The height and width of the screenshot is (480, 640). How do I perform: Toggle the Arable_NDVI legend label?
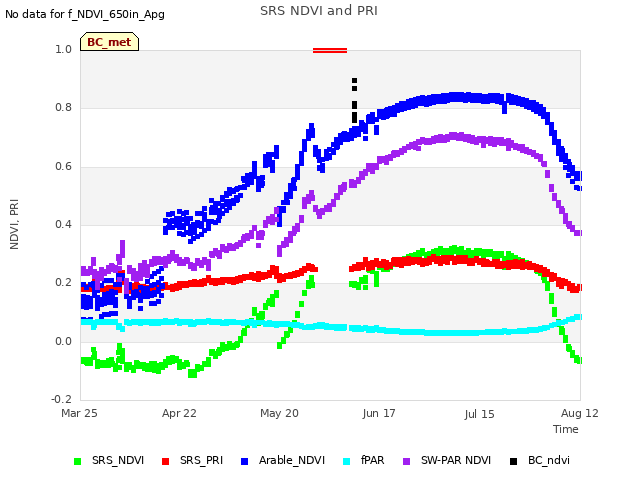pyautogui.click(x=292, y=460)
